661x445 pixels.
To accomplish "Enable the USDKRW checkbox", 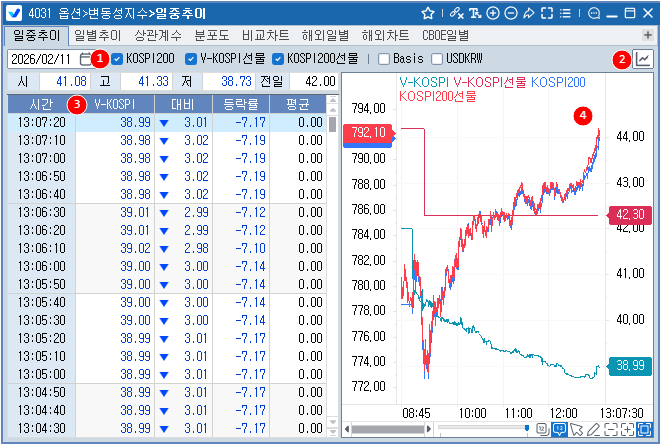I will click(436, 59).
